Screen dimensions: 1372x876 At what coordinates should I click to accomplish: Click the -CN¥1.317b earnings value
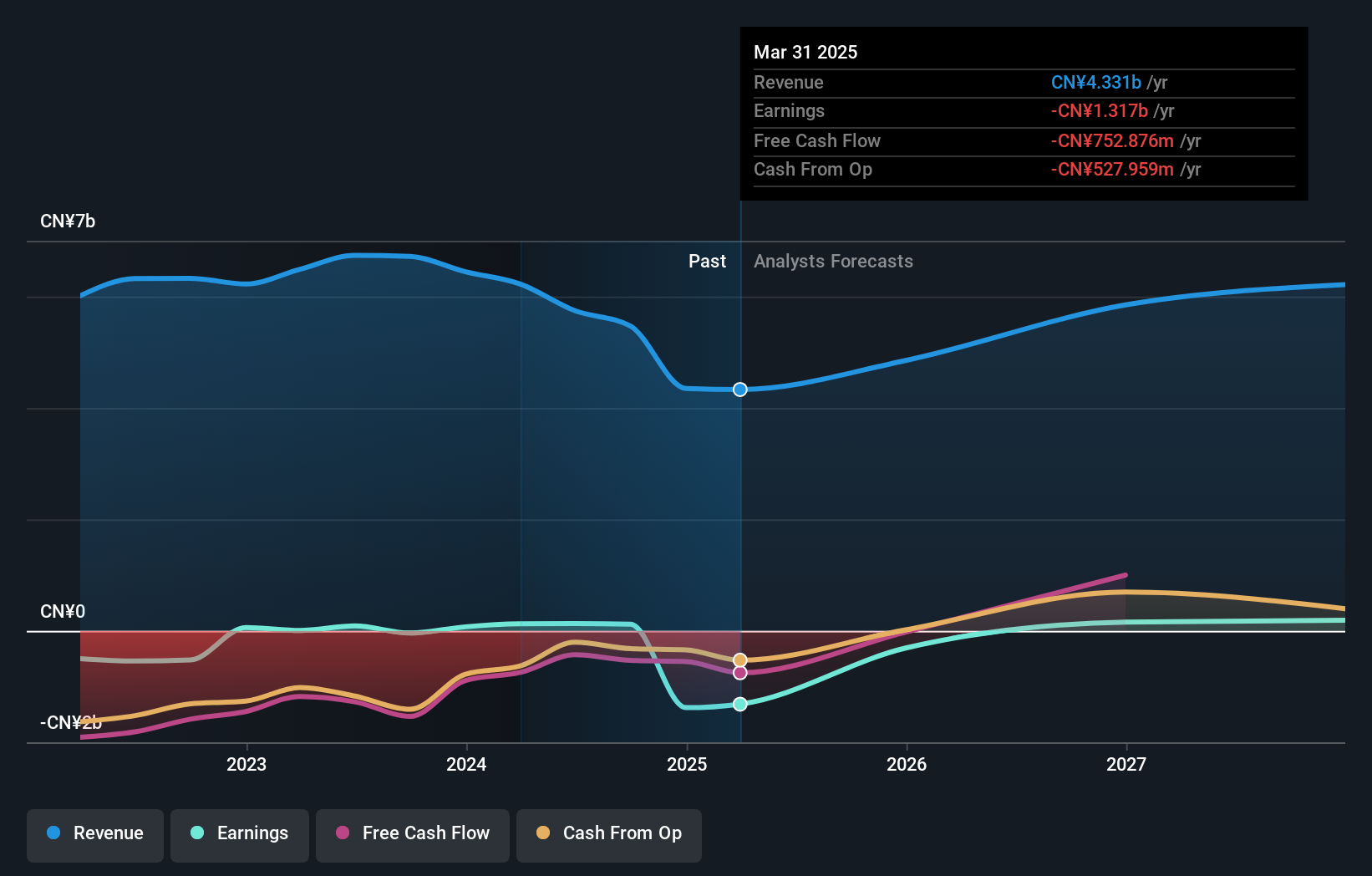click(x=1100, y=111)
